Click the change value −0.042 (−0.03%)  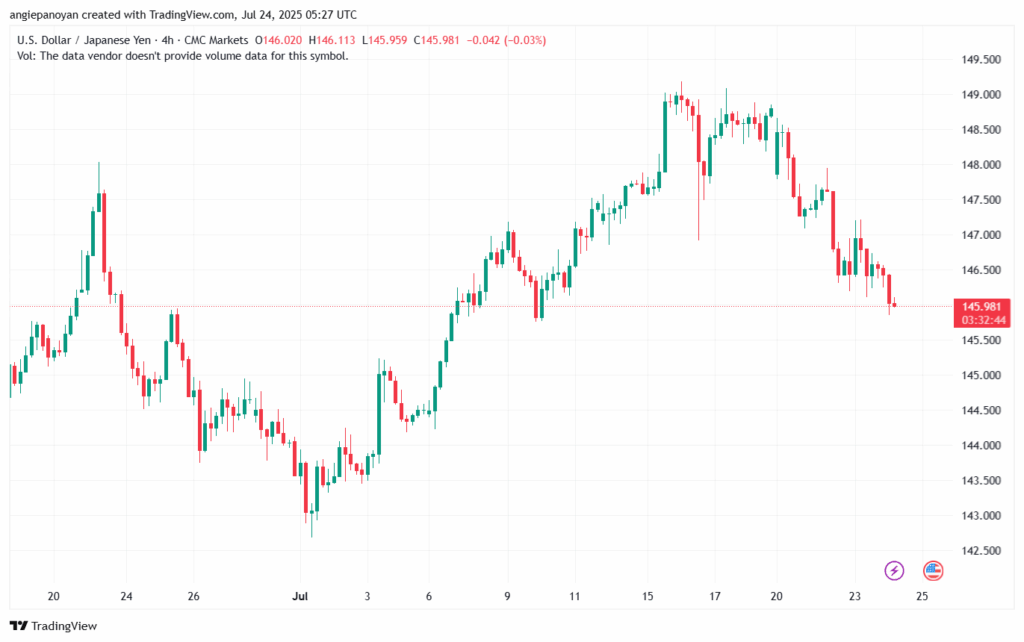click(507, 40)
